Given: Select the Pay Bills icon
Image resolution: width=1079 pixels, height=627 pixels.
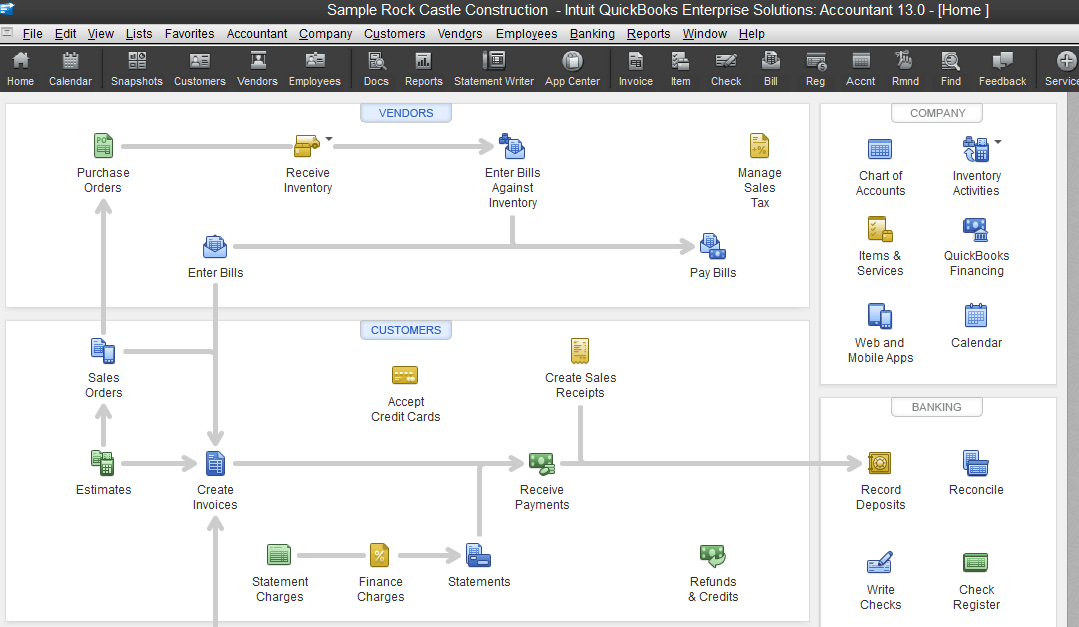Looking at the screenshot, I should [712, 246].
